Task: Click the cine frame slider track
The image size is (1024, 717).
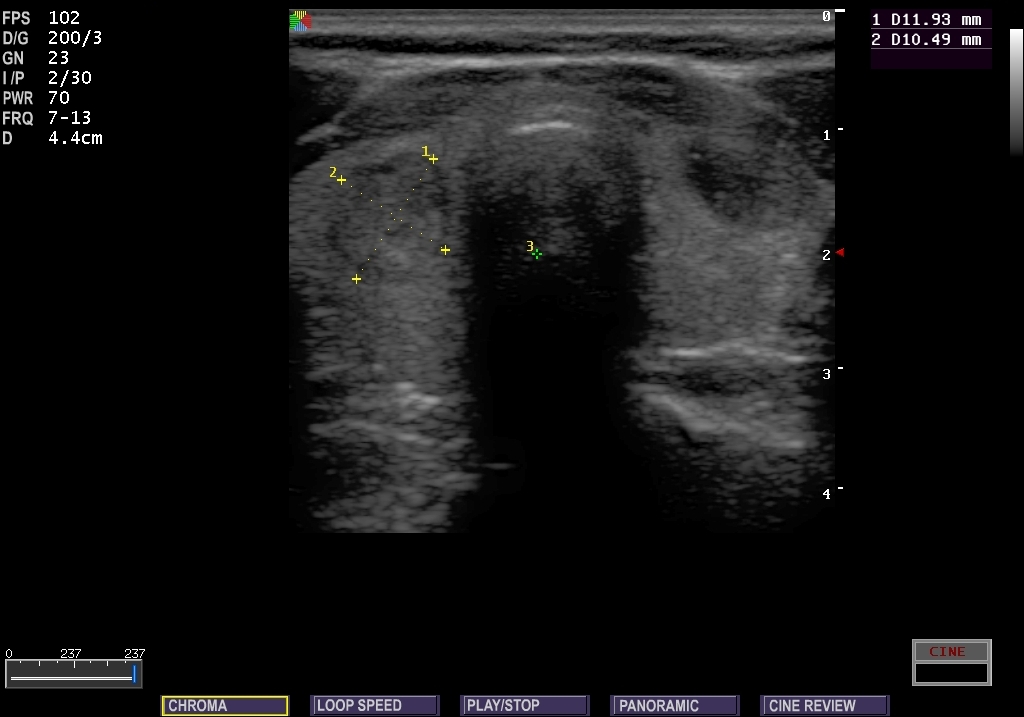Action: pyautogui.click(x=72, y=678)
